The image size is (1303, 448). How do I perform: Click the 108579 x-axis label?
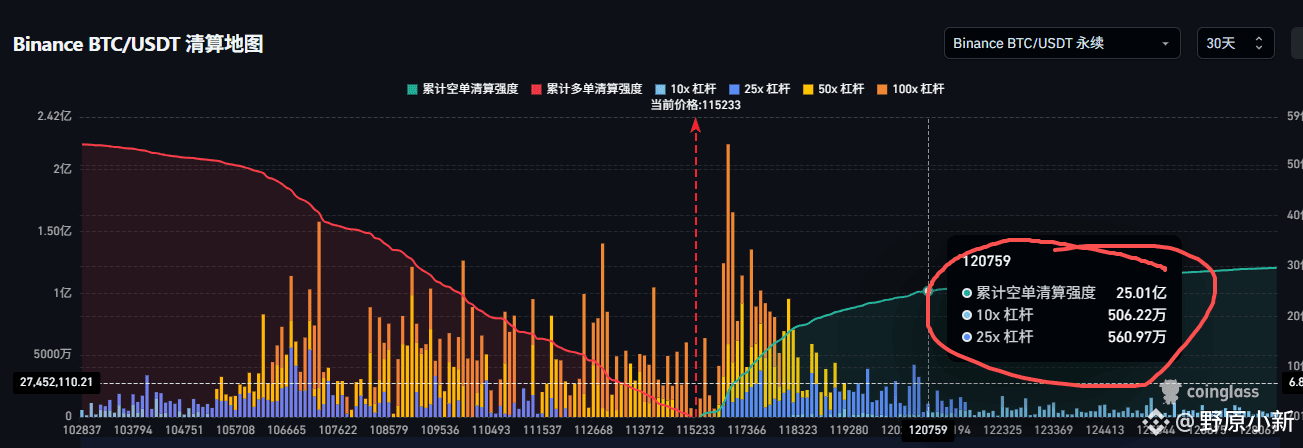coord(389,429)
